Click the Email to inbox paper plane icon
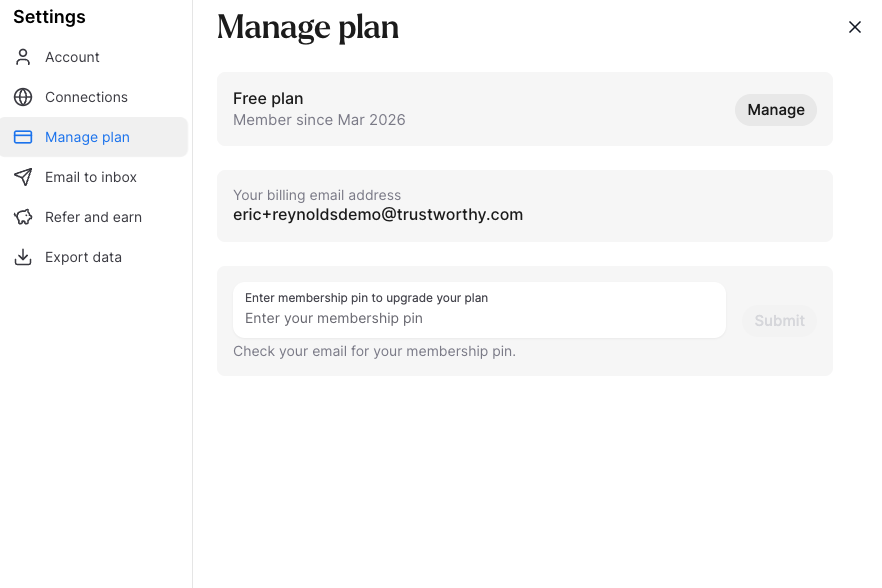 click(x=23, y=177)
